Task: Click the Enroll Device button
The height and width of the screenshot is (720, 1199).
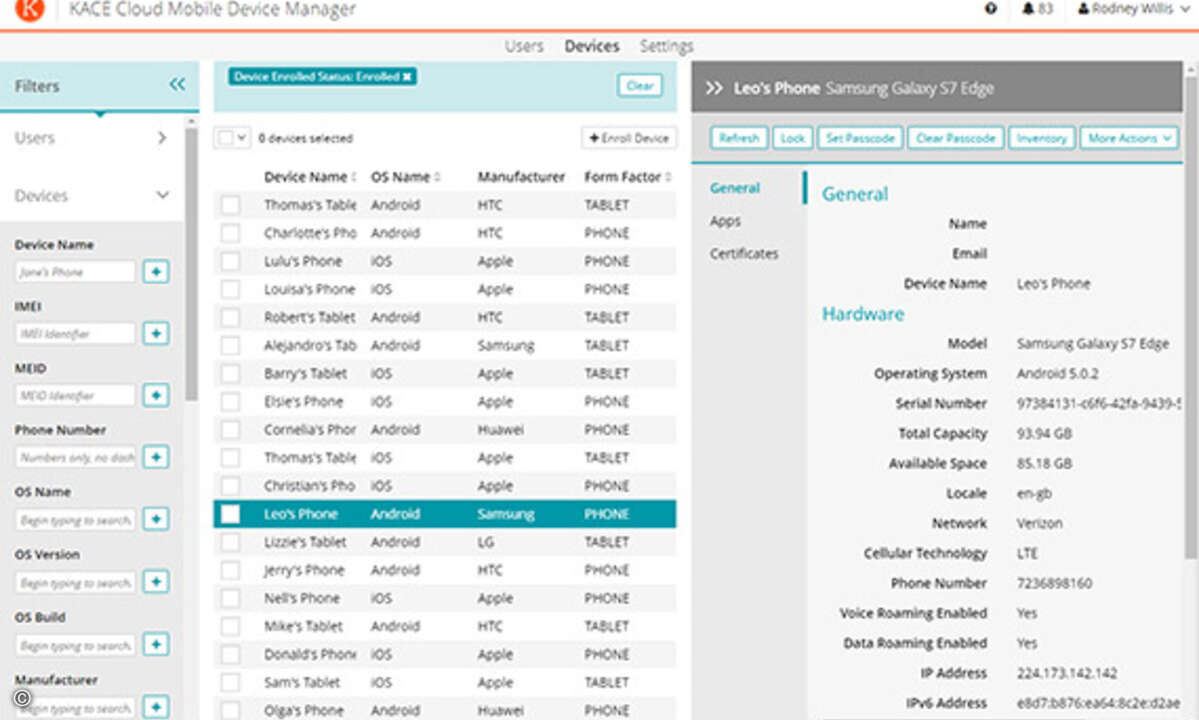Action: tap(629, 138)
